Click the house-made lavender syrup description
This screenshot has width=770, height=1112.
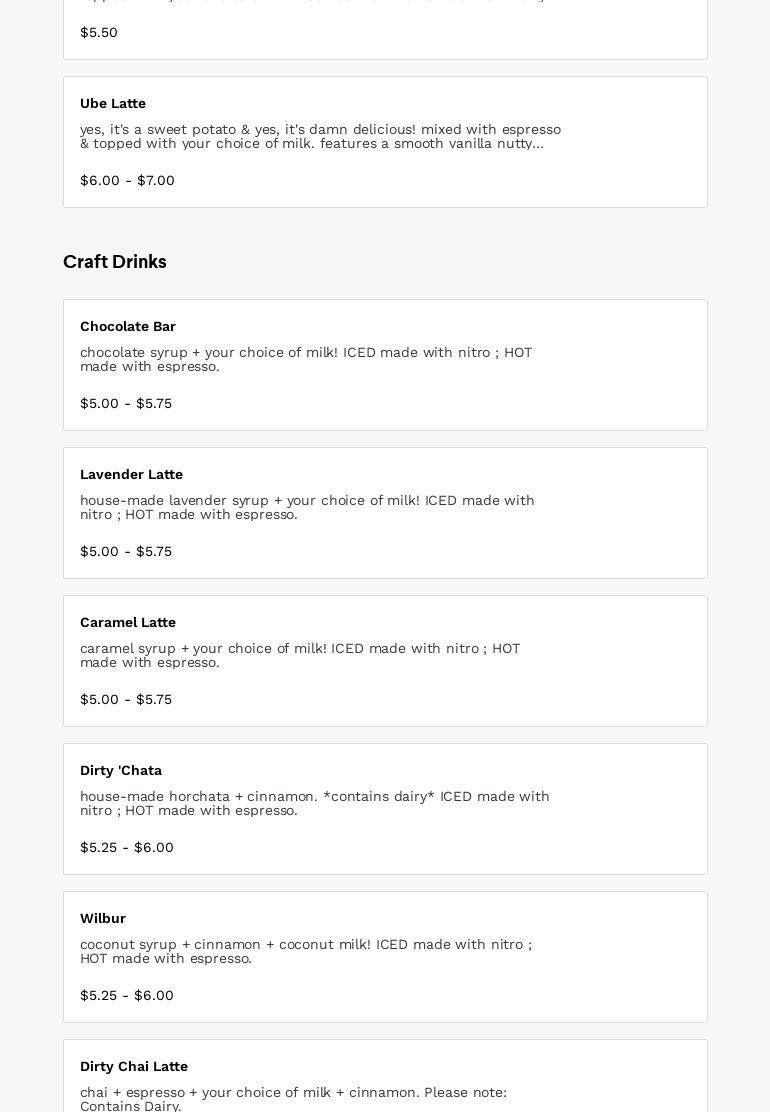pos(307,508)
